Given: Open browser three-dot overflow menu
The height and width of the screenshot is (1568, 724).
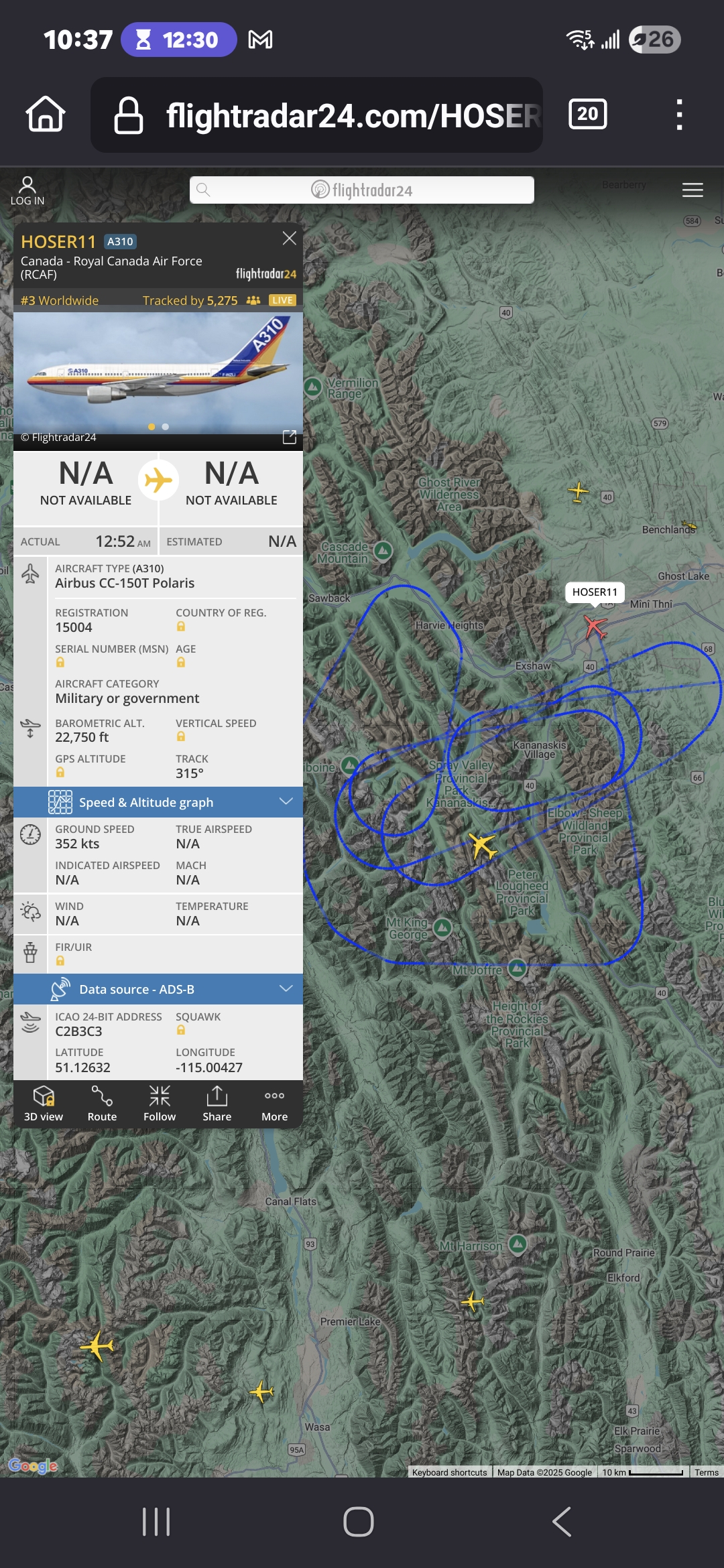Looking at the screenshot, I should tap(679, 115).
